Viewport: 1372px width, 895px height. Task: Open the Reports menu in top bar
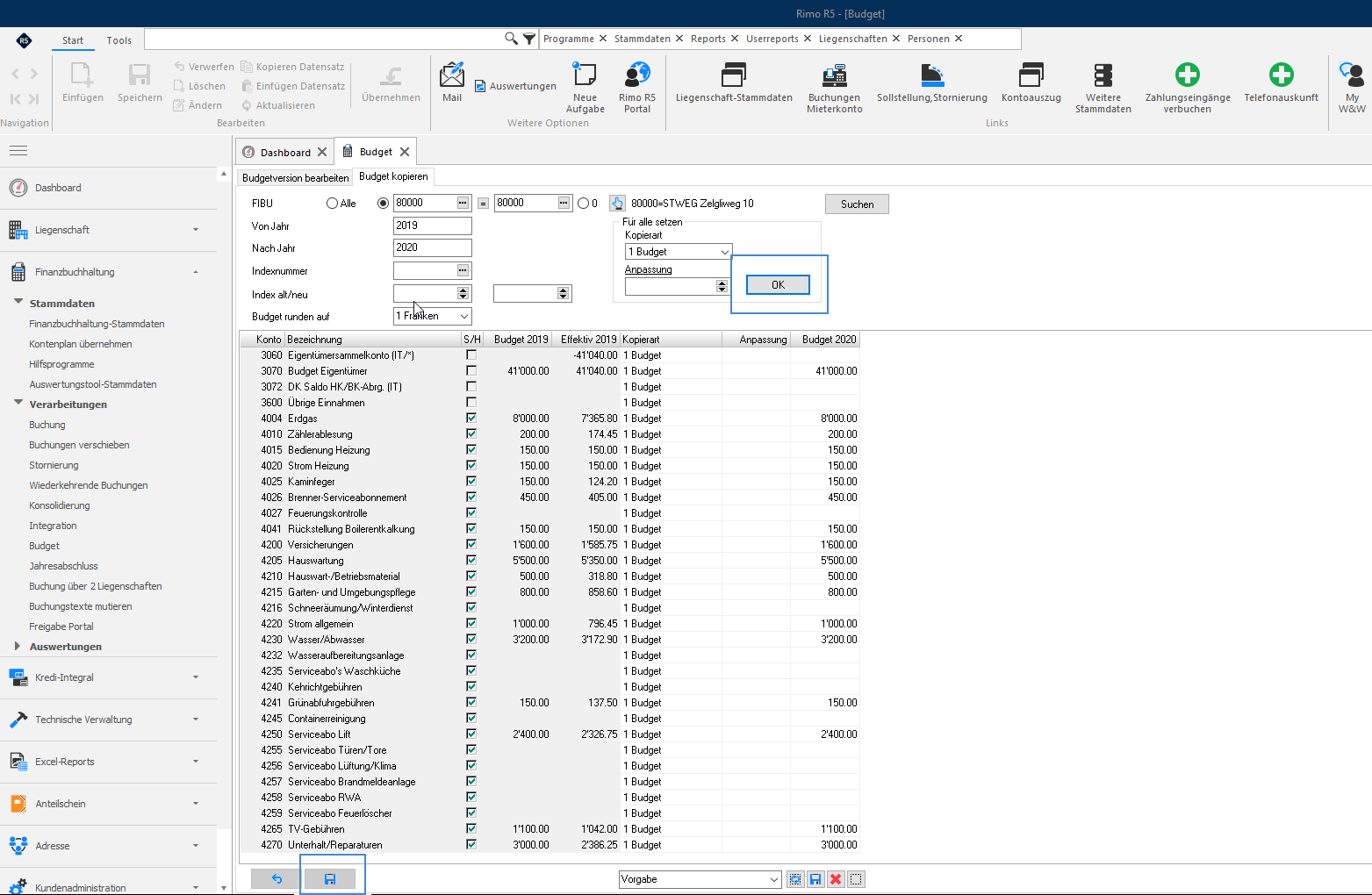(x=708, y=39)
